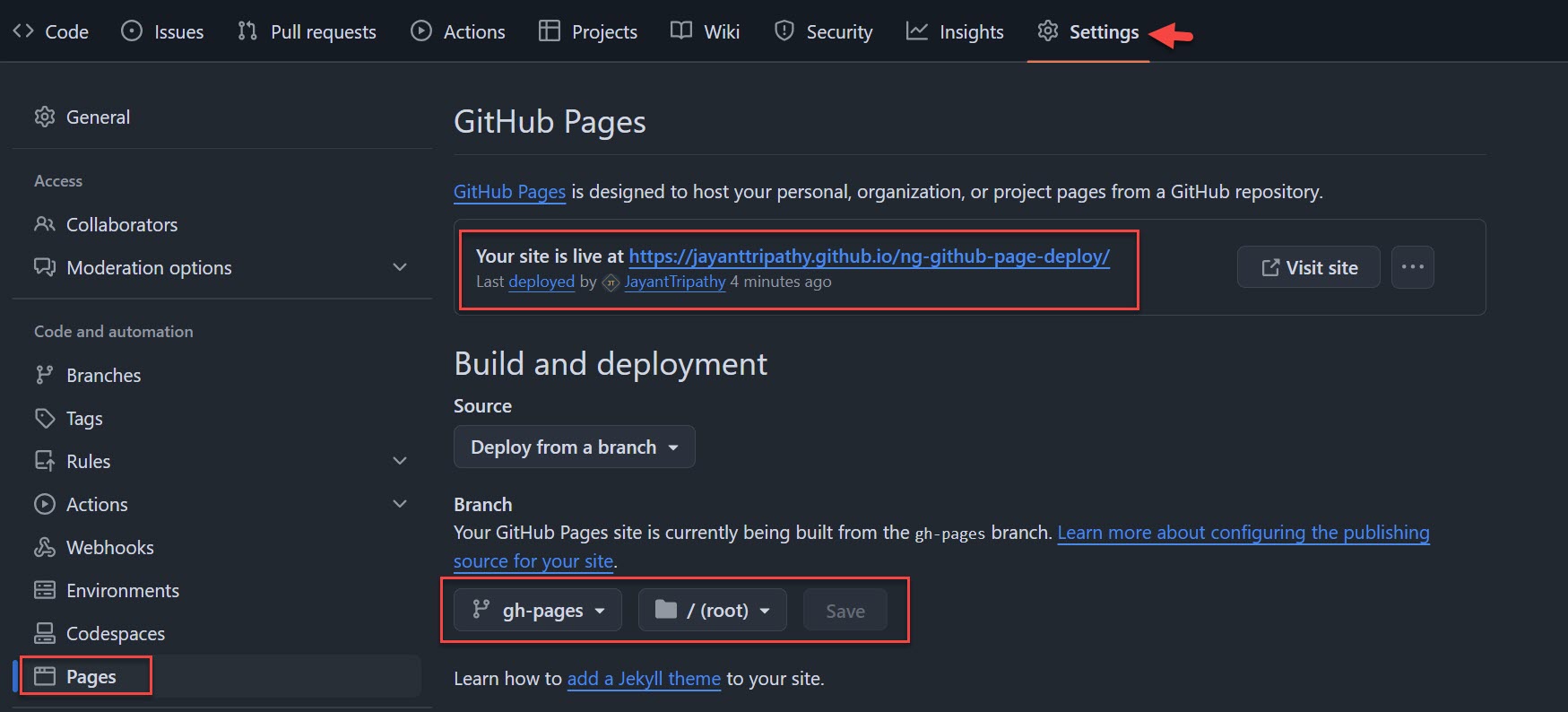Expand the Rules chevron

pos(400,461)
